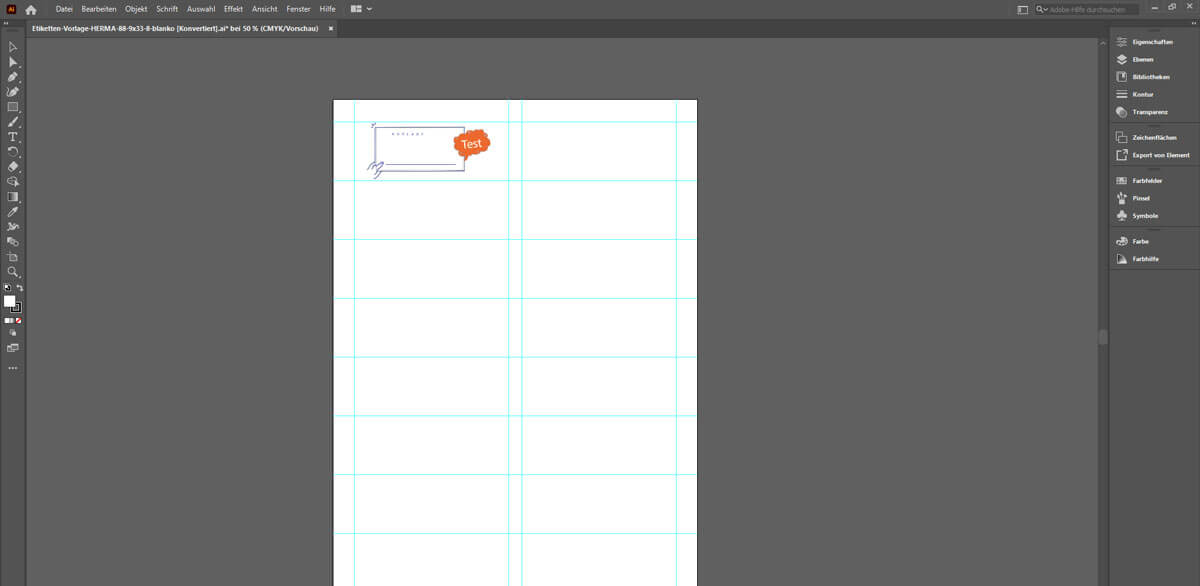Set the fill to None (red slash)
This screenshot has width=1200, height=586.
point(19,320)
